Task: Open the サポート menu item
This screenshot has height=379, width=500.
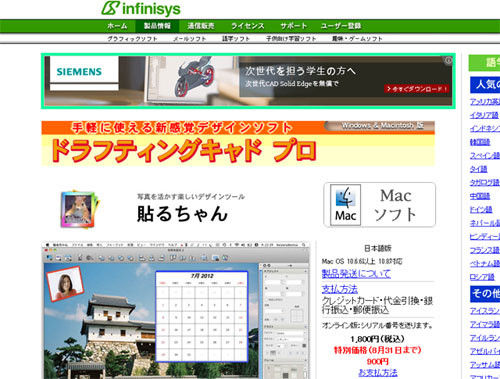Action: (x=293, y=26)
